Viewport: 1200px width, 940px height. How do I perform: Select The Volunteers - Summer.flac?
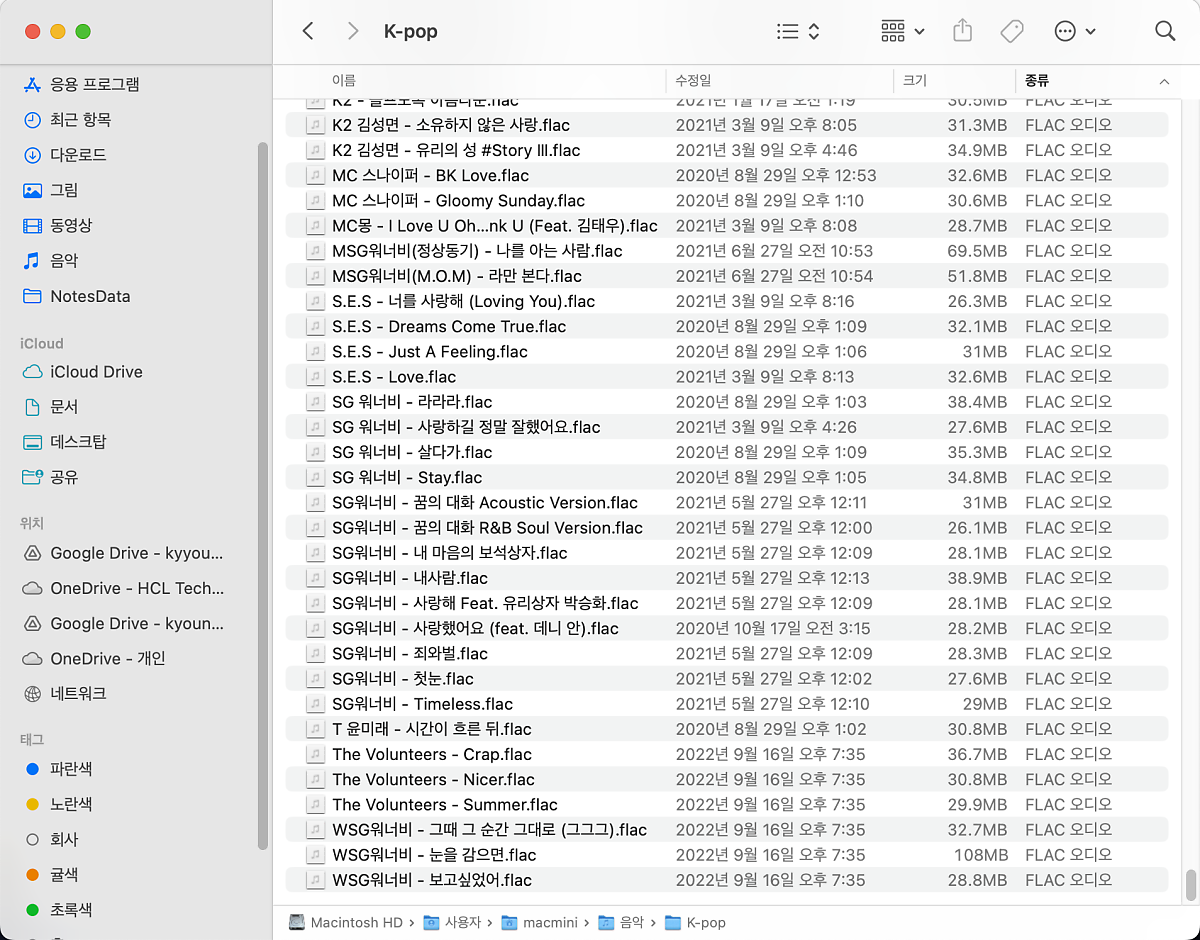pyautogui.click(x=726, y=804)
